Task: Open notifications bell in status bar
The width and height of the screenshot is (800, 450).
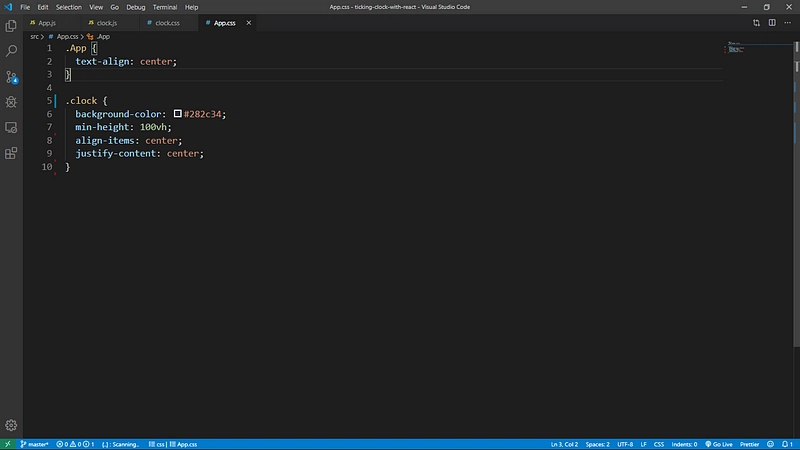Action: coord(787,444)
